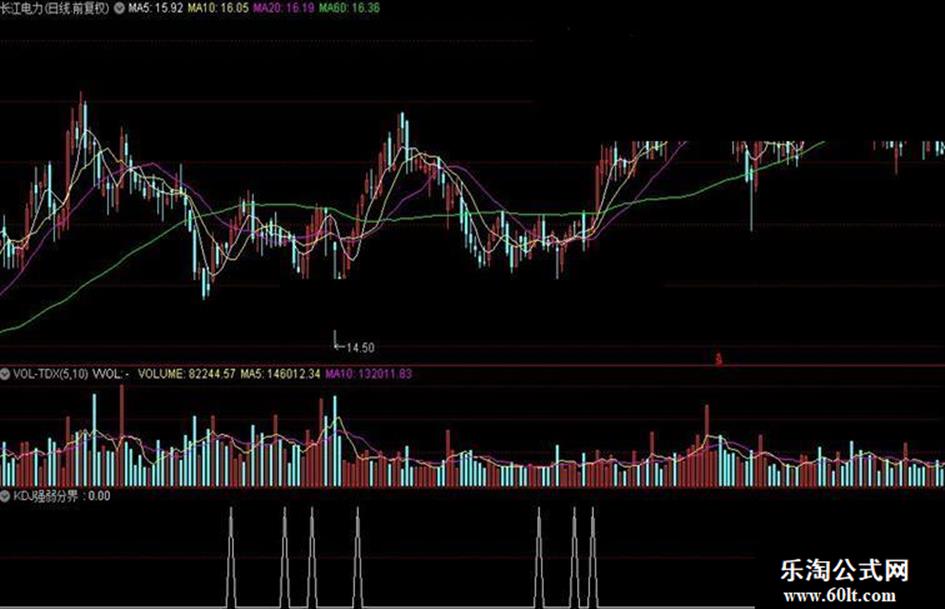The height and width of the screenshot is (609, 945).
Task: Click the VOLUME: 82244.57 value
Action: [186, 374]
